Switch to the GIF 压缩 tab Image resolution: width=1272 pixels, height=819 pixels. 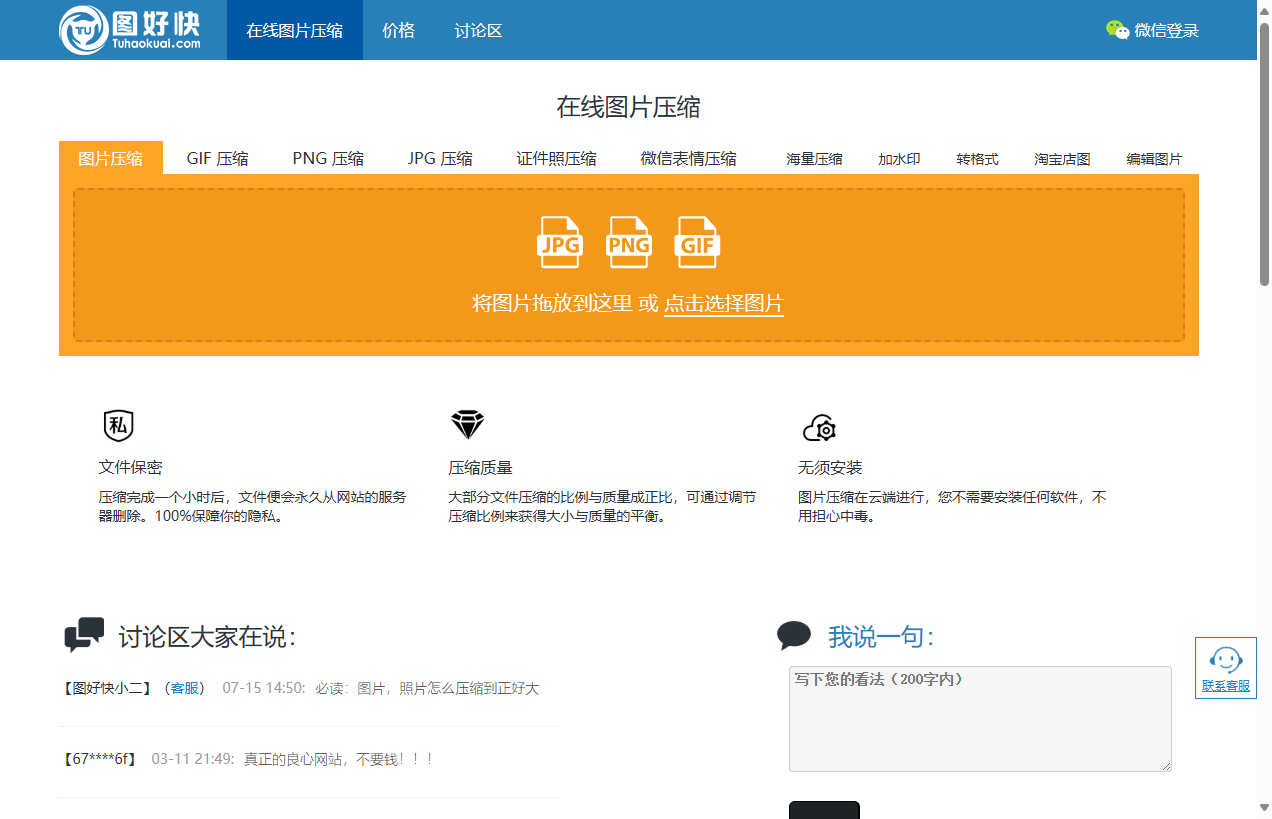click(217, 157)
